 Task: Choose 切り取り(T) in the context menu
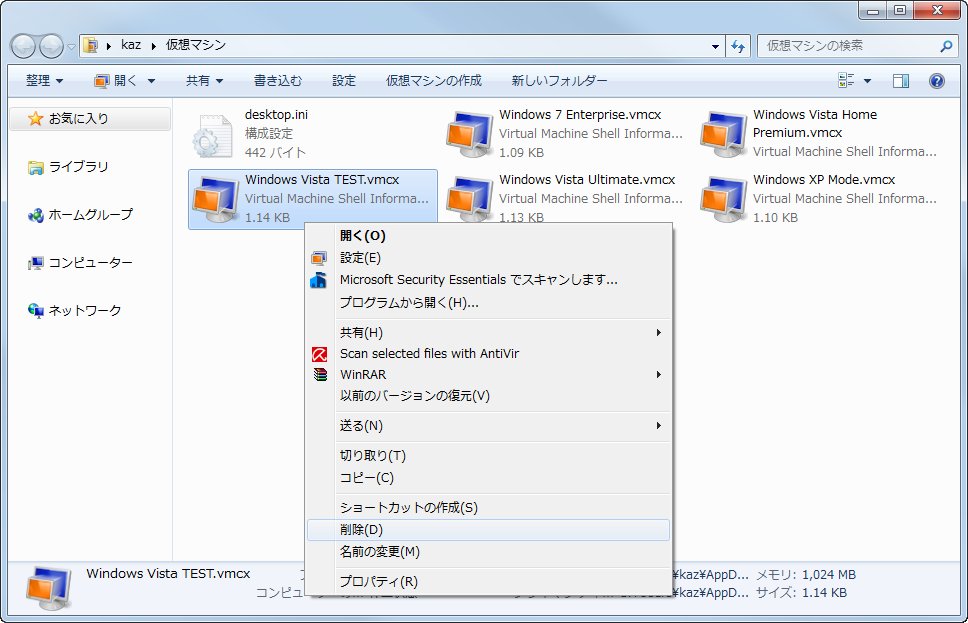point(488,456)
